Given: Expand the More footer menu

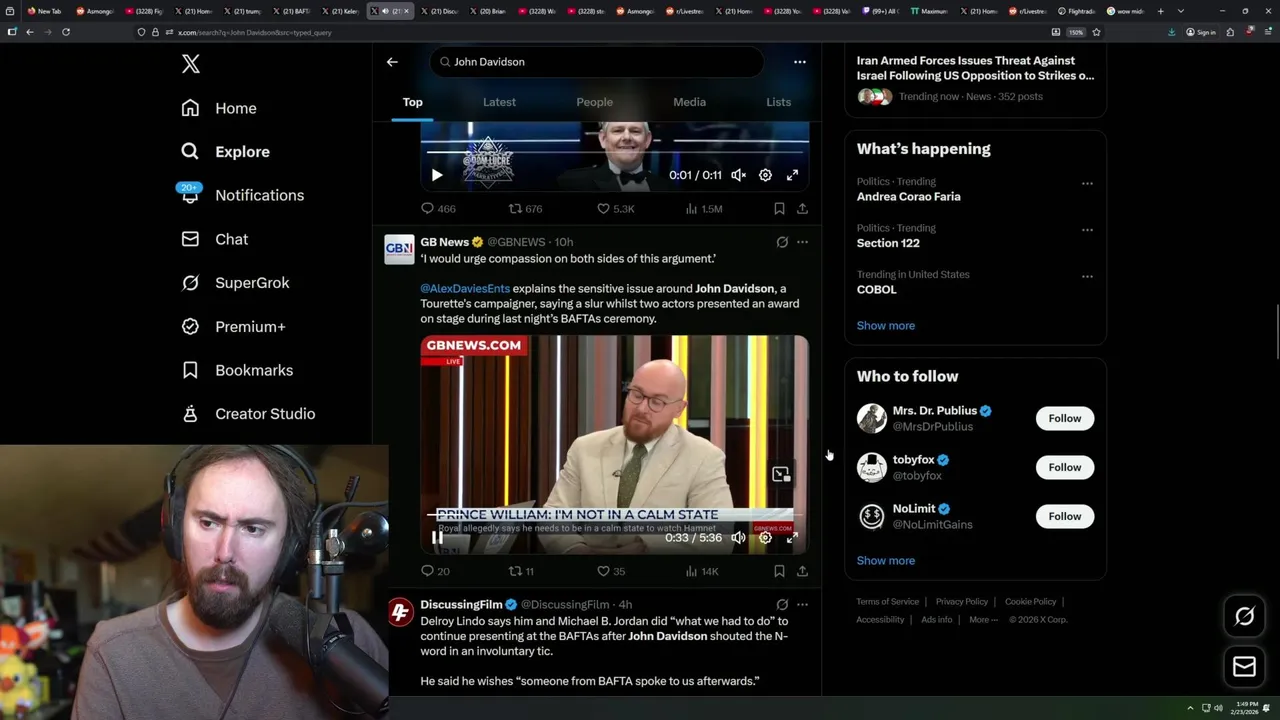Looking at the screenshot, I should [983, 620].
